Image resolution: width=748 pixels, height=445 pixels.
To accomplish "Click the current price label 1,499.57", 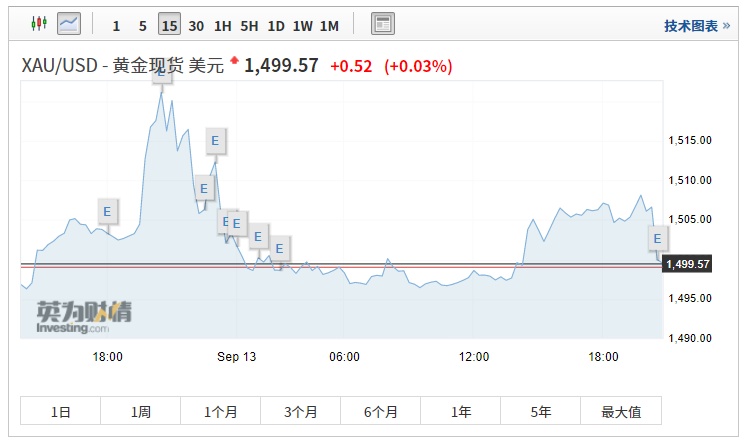I will pyautogui.click(x=688, y=265).
